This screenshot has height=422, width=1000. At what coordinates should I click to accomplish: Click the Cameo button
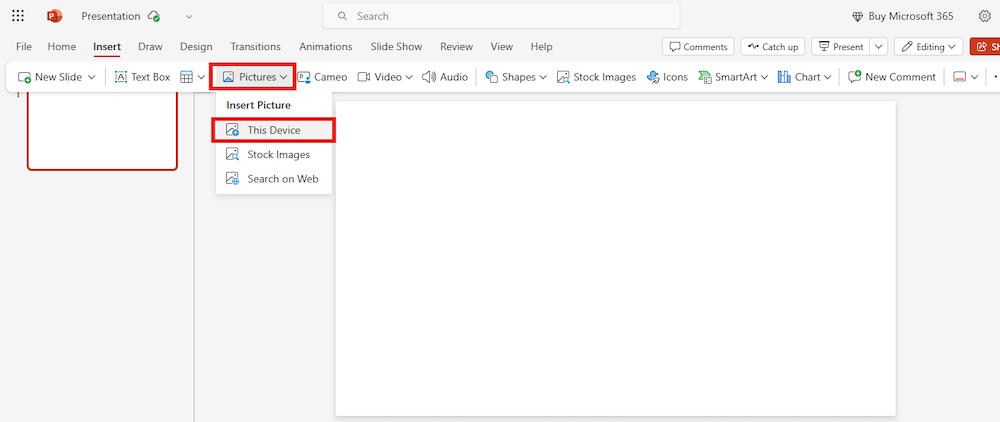pos(323,77)
